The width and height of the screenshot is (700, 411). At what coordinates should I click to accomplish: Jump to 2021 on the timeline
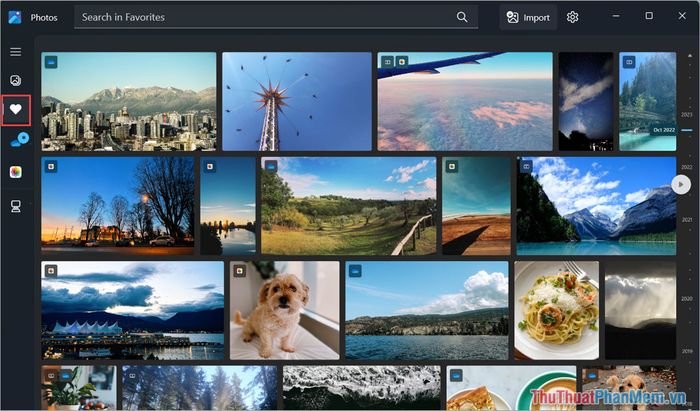click(686, 219)
